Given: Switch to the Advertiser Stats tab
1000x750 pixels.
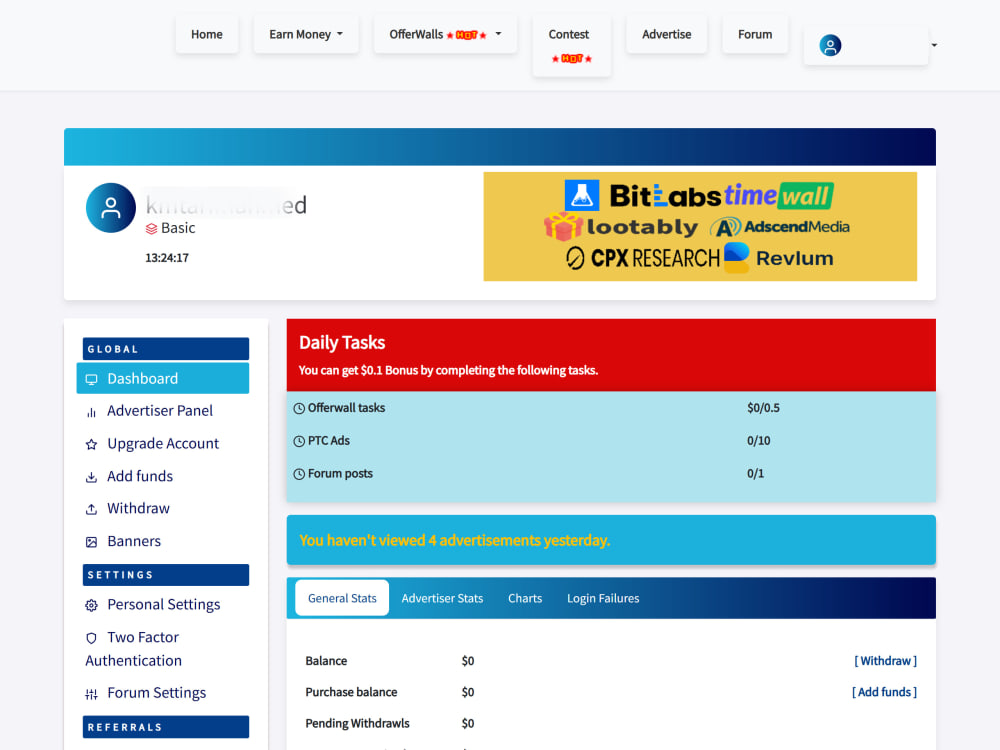Looking at the screenshot, I should click(x=442, y=598).
